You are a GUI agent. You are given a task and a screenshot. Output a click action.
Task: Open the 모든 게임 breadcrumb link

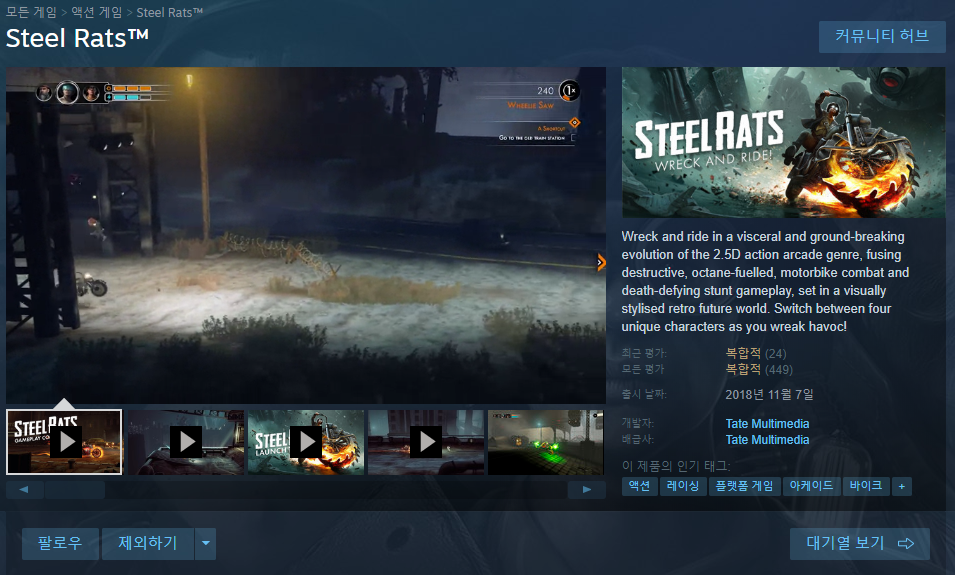tap(31, 12)
